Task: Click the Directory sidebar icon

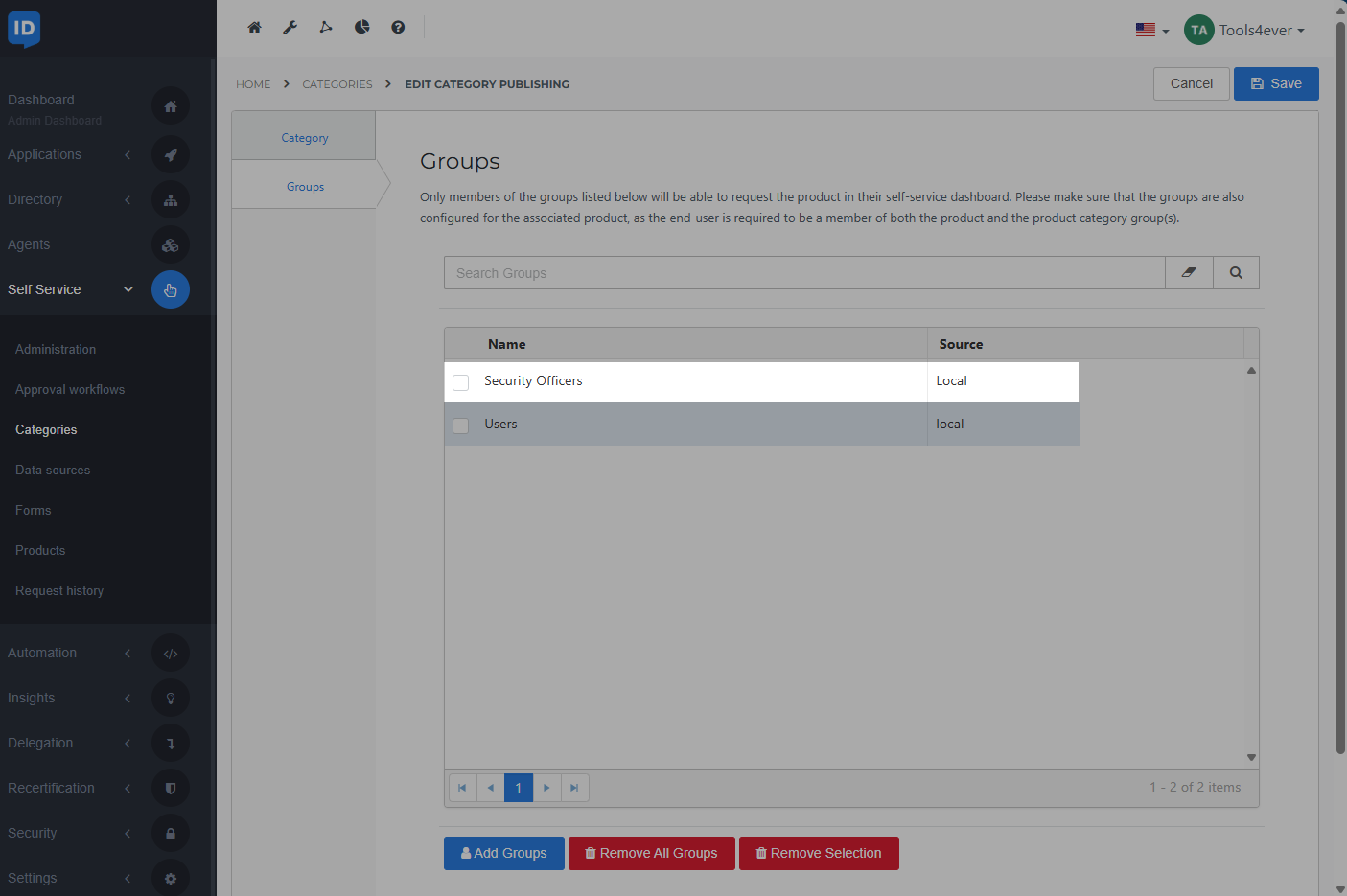Action: click(x=171, y=200)
